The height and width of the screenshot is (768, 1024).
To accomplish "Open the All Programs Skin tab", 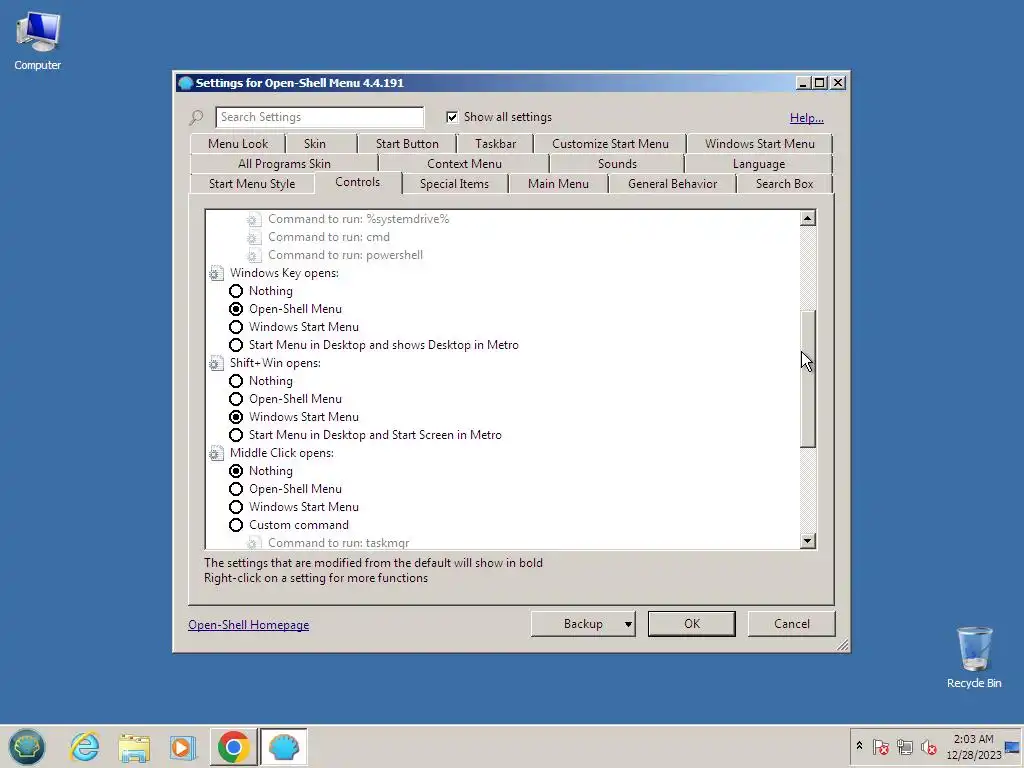I will coord(284,164).
